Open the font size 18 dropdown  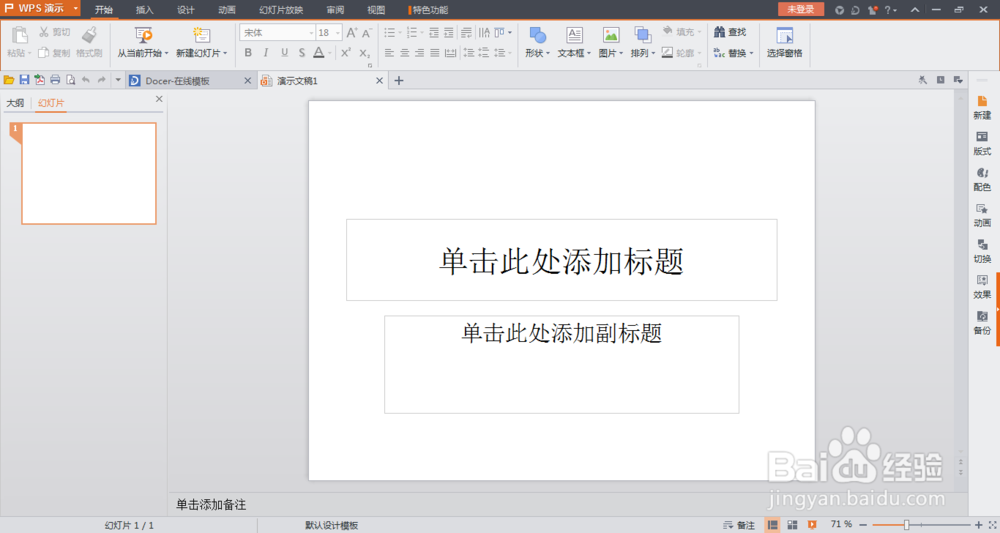[337, 33]
